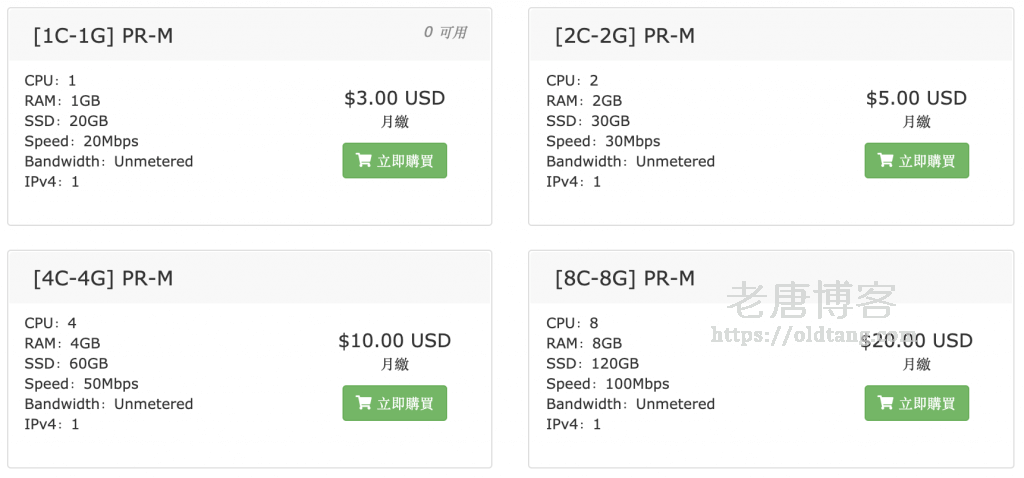
Task: Click the 老唐博客 watermark text
Action: (x=811, y=301)
